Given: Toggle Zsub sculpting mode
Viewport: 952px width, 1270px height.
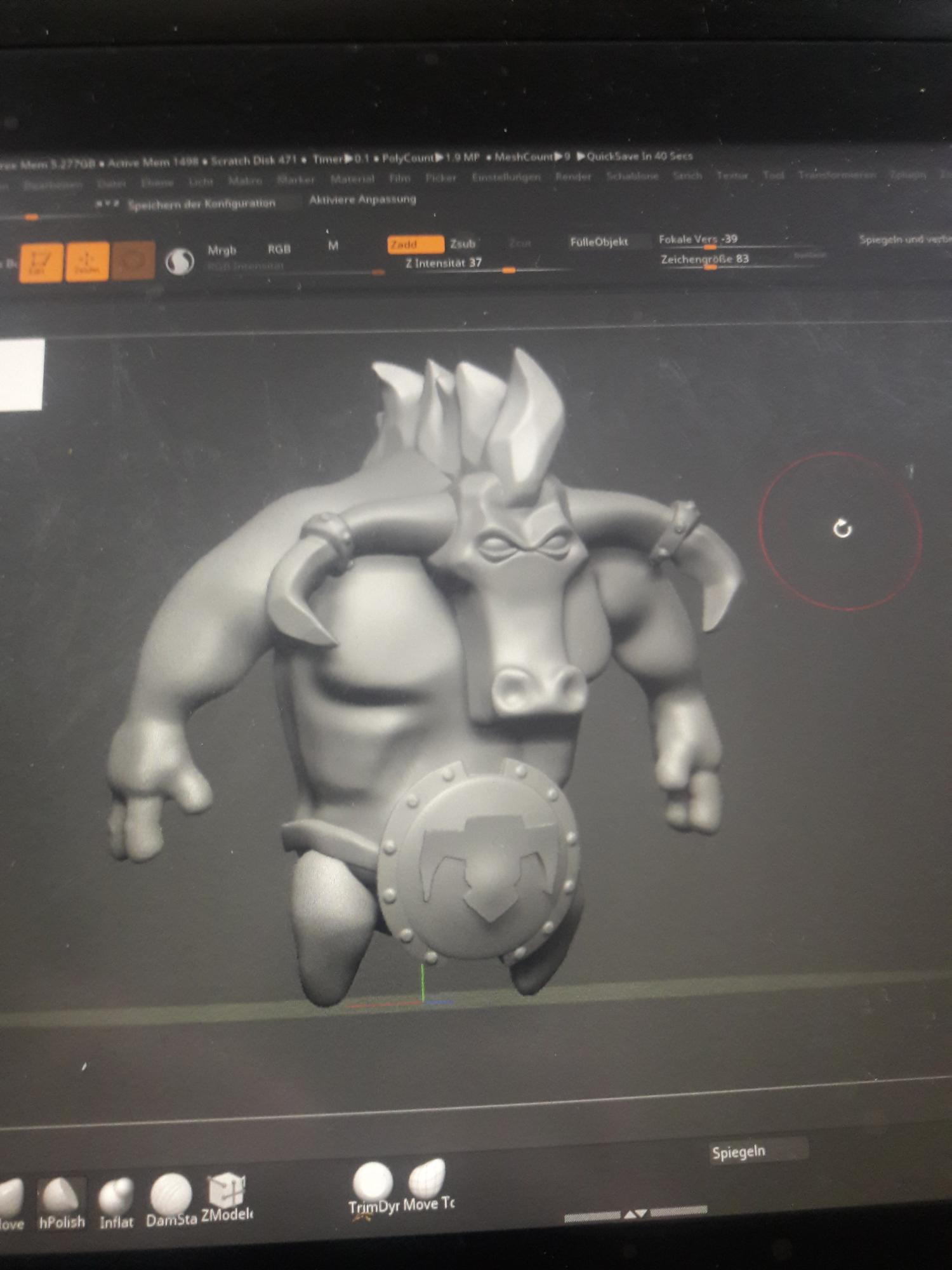Looking at the screenshot, I should tap(463, 244).
